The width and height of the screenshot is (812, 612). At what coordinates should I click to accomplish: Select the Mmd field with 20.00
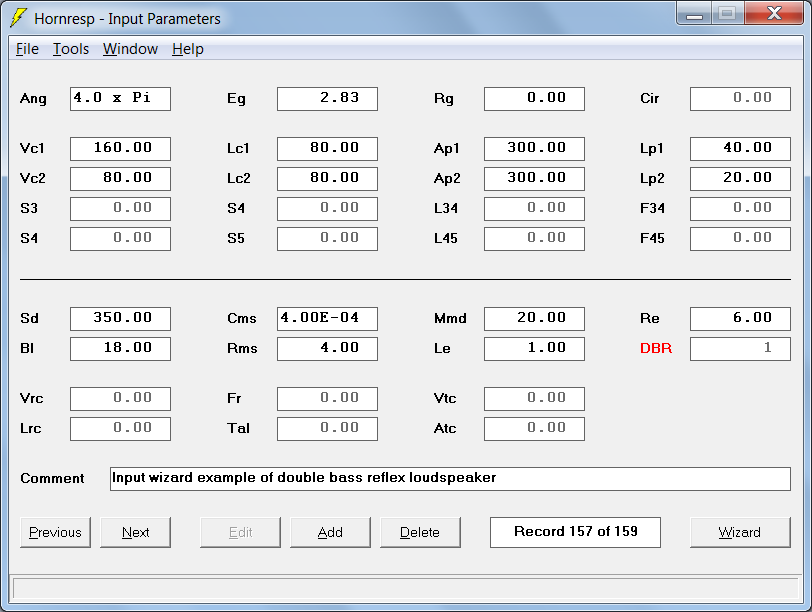(534, 318)
